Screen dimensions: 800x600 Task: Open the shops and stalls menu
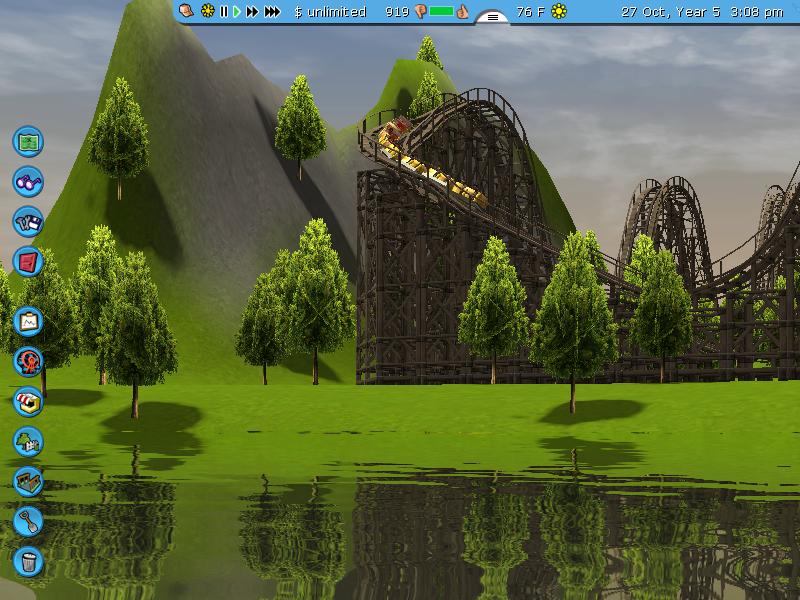pos(28,402)
